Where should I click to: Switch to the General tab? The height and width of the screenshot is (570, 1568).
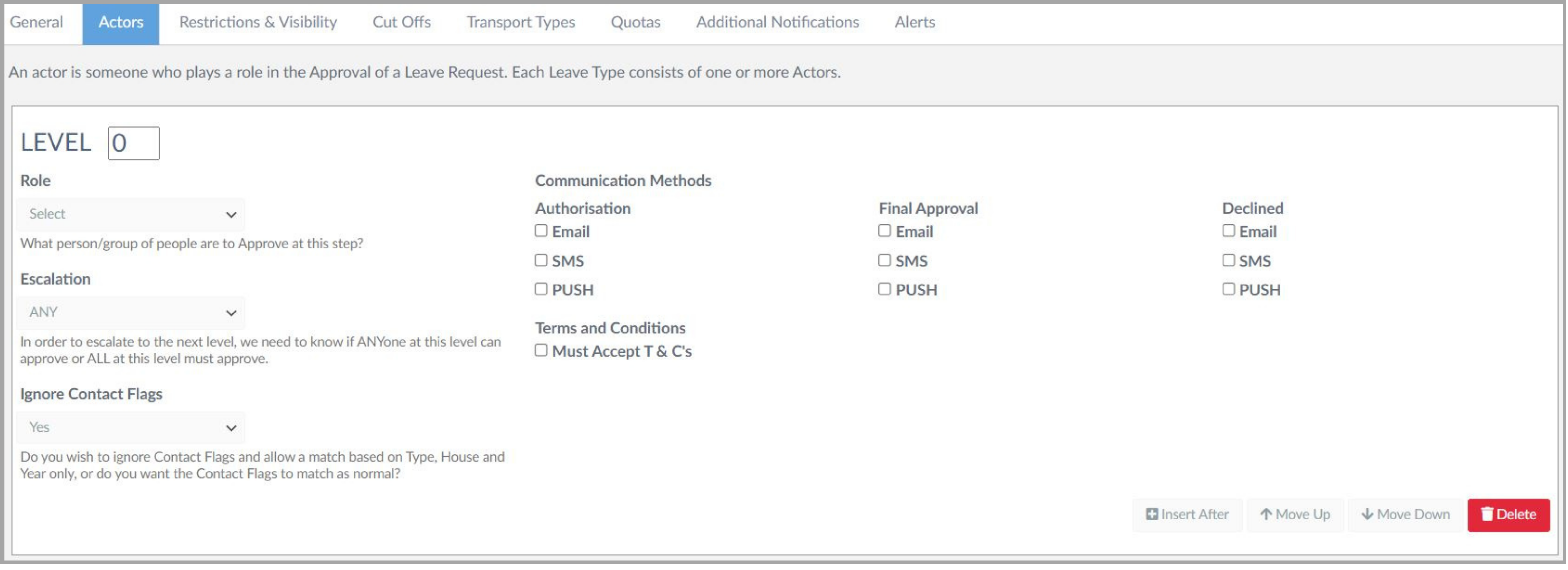tap(36, 23)
